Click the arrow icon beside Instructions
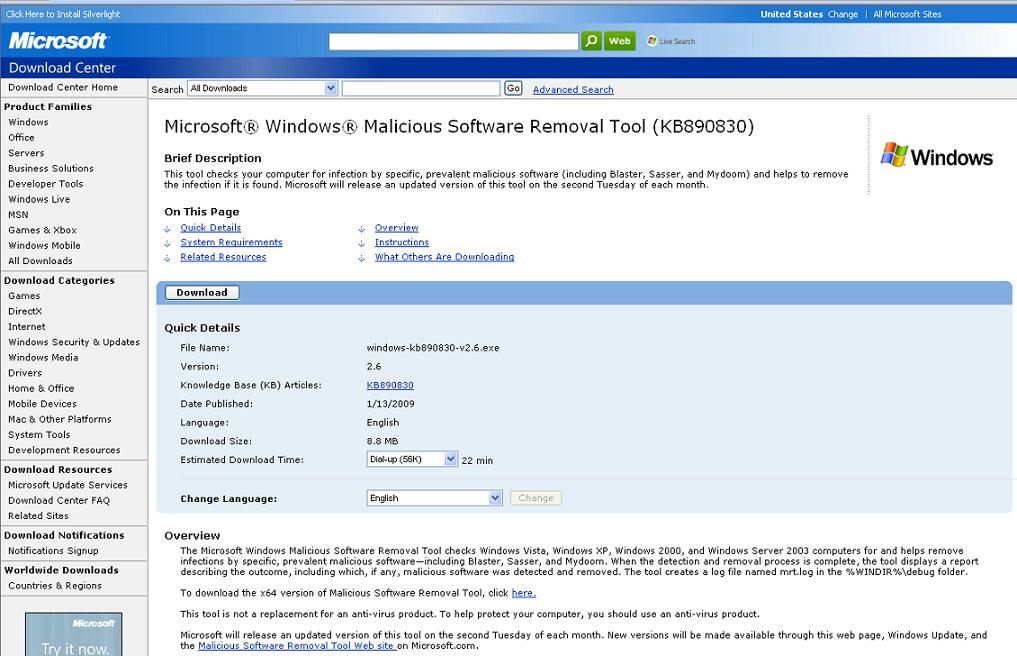Image resolution: width=1017 pixels, height=656 pixels. pyautogui.click(x=362, y=243)
